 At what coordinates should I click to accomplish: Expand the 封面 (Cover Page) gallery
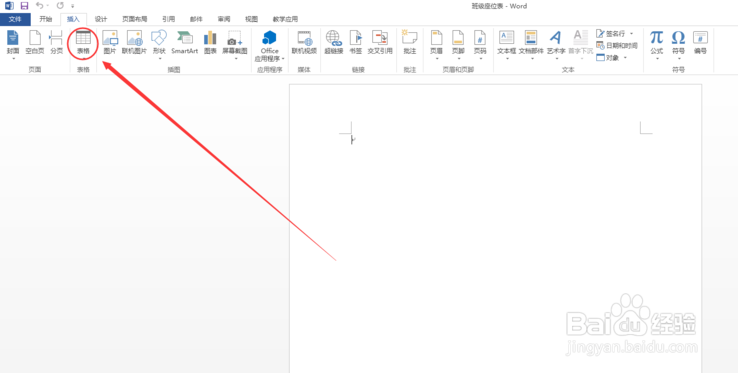click(13, 45)
